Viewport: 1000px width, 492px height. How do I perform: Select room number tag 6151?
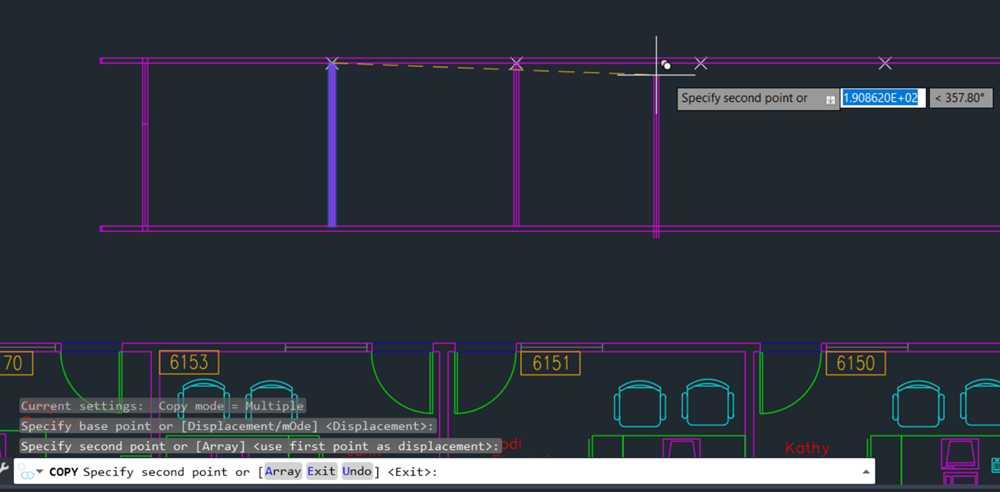pos(550,362)
